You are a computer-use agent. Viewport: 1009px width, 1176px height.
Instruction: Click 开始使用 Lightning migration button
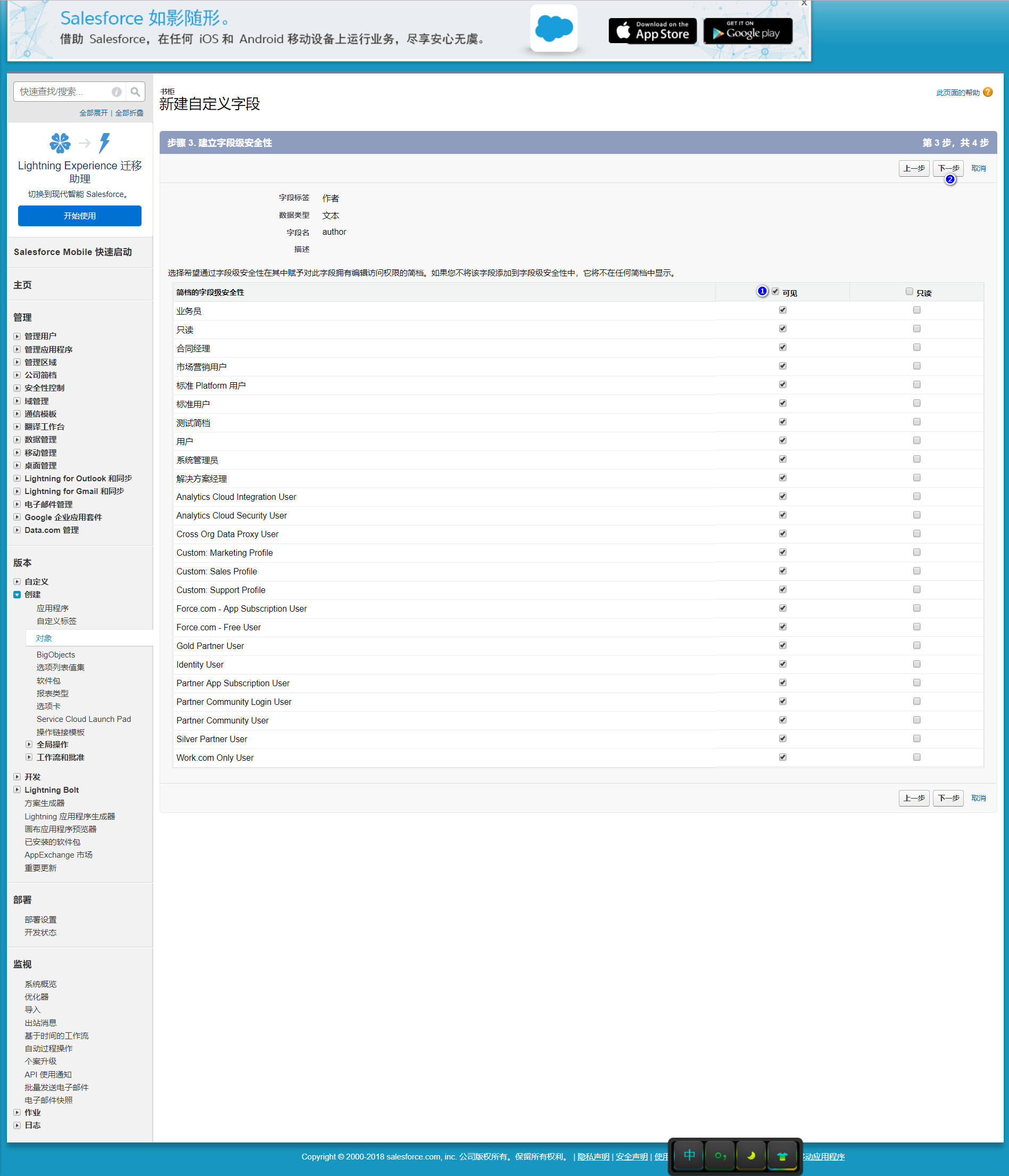coord(79,216)
